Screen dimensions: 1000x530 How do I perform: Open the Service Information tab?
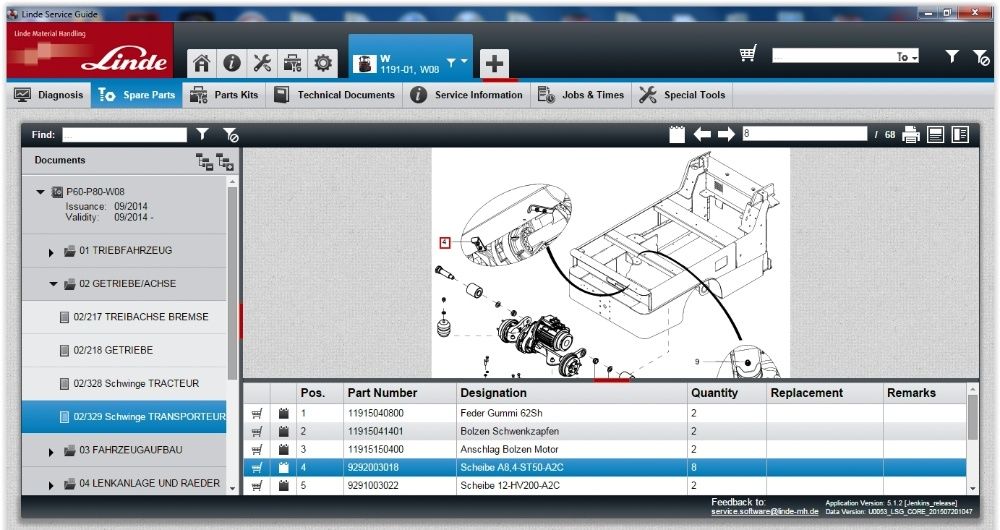(466, 95)
